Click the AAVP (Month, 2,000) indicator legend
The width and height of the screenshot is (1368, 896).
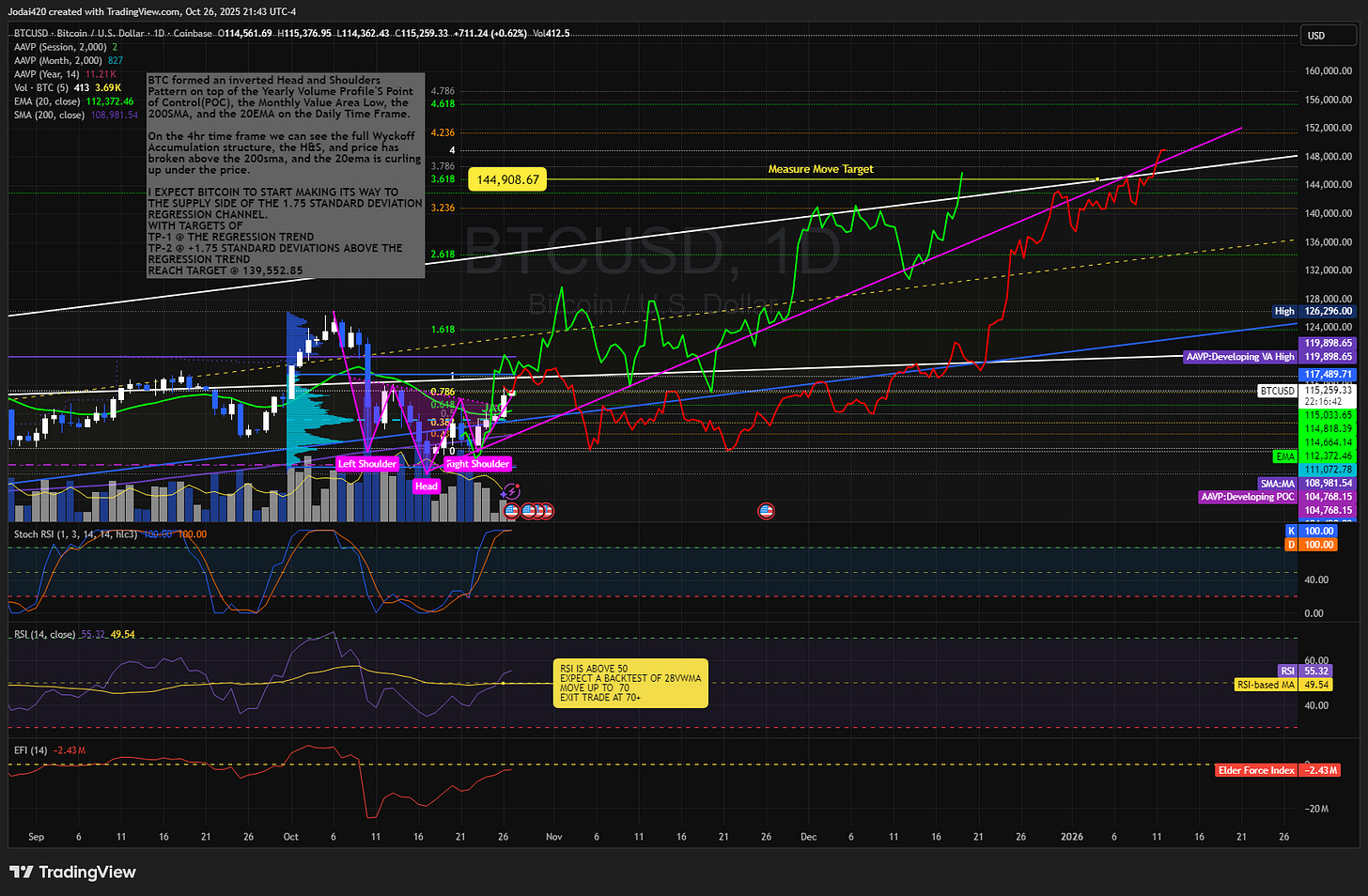tap(69, 60)
